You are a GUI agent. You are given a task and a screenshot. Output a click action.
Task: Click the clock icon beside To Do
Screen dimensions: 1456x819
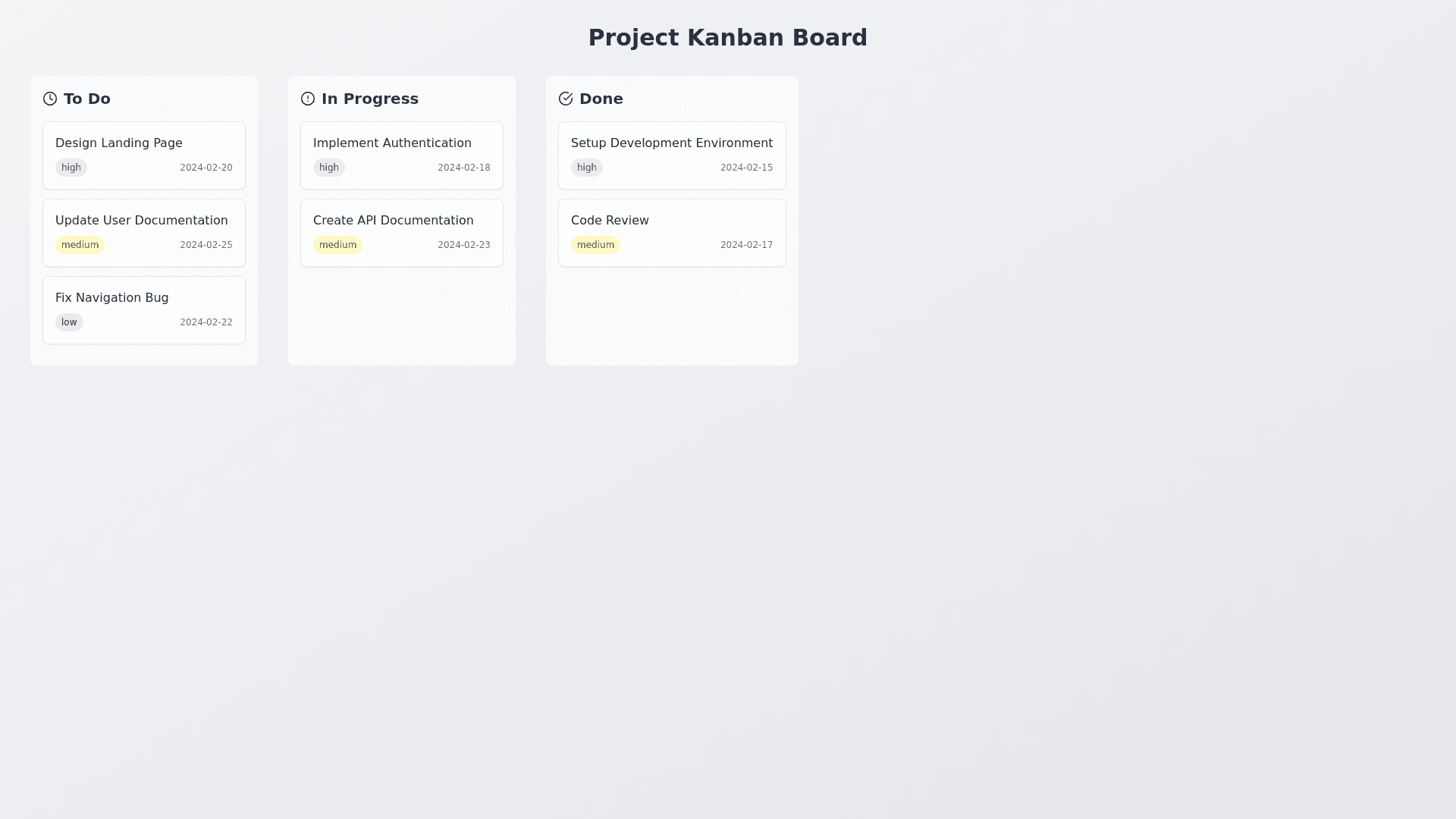(50, 99)
